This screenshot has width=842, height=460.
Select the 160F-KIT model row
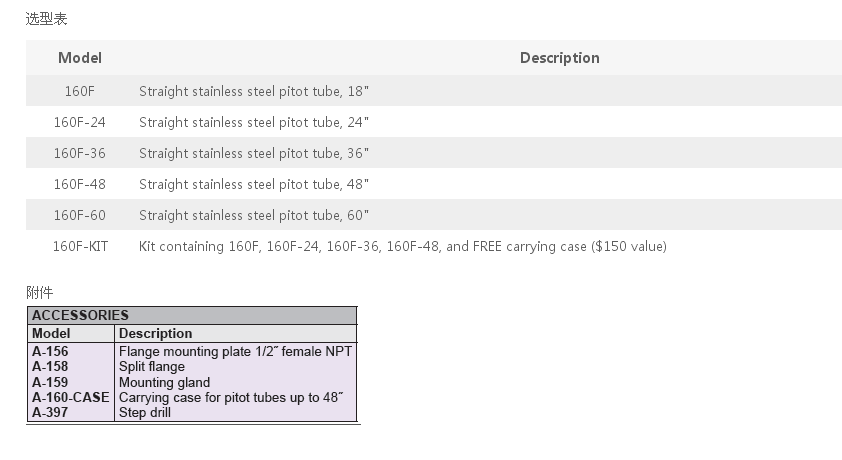point(434,246)
